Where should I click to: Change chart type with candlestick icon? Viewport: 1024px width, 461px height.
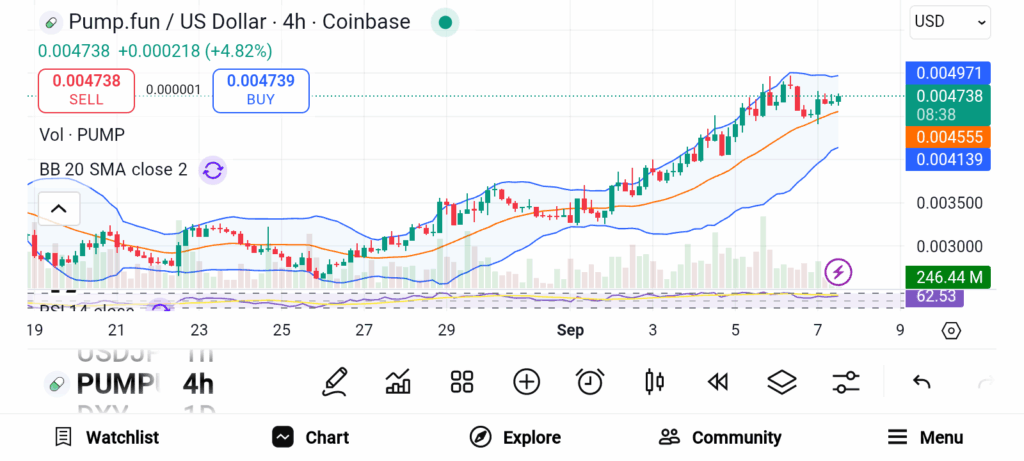click(655, 381)
